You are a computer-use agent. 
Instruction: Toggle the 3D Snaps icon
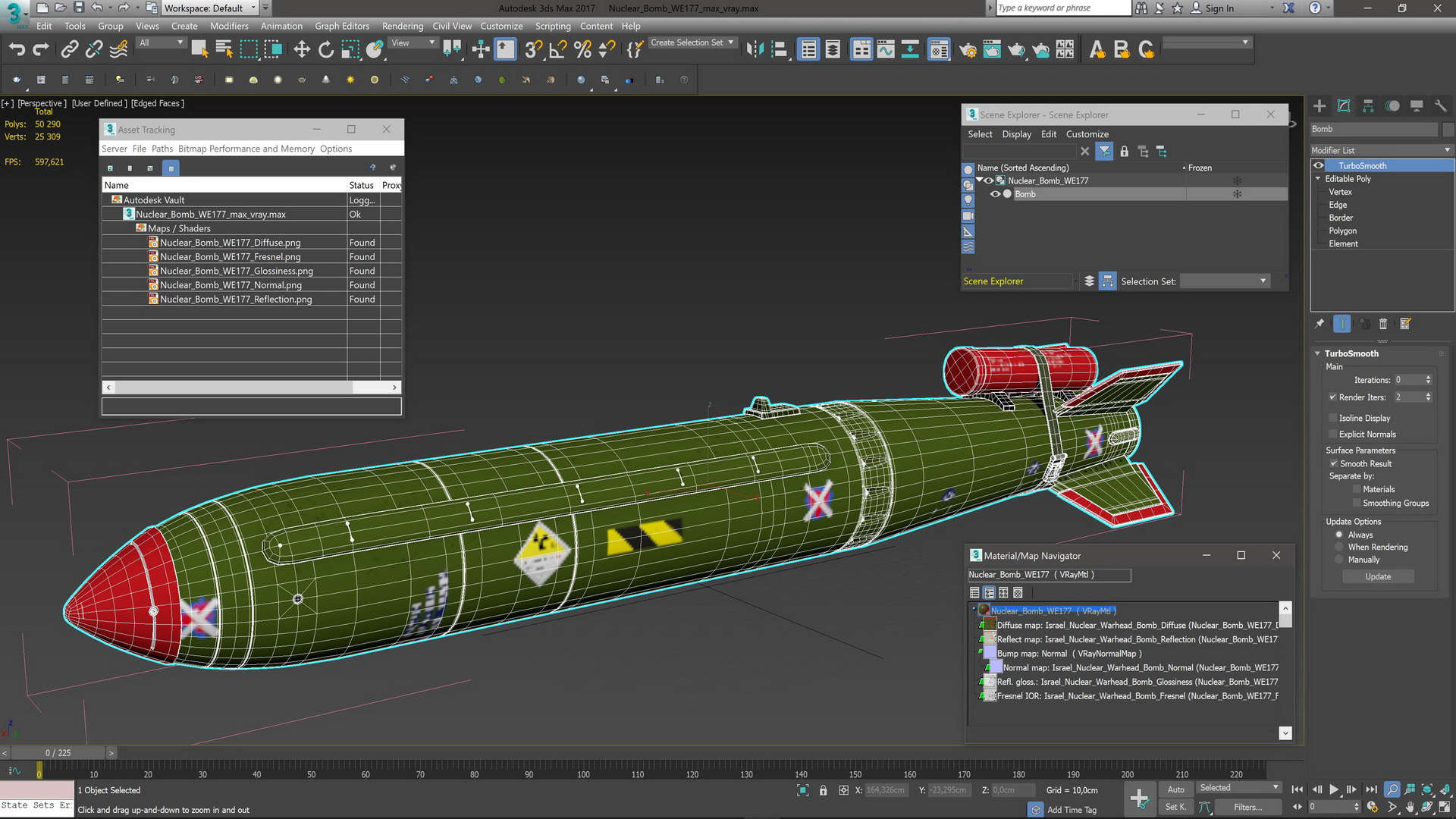click(534, 50)
